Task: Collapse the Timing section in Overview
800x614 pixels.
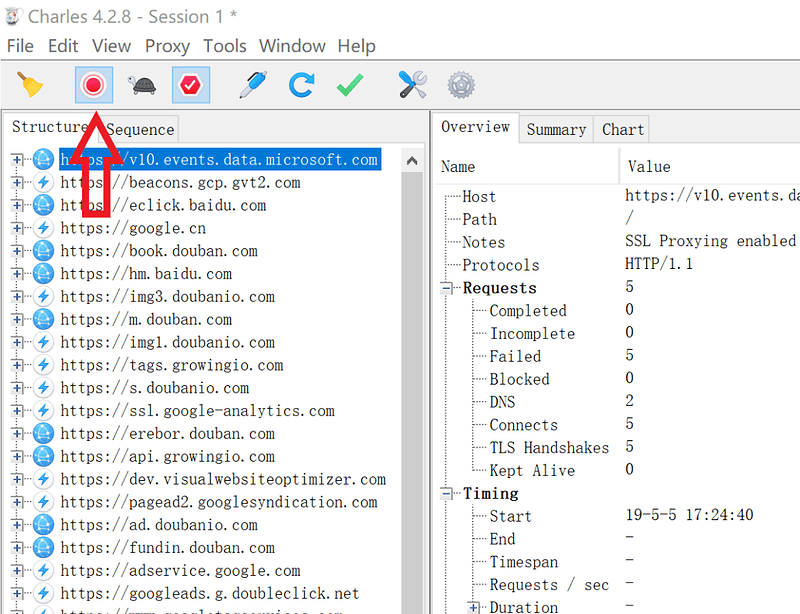Action: click(x=446, y=494)
